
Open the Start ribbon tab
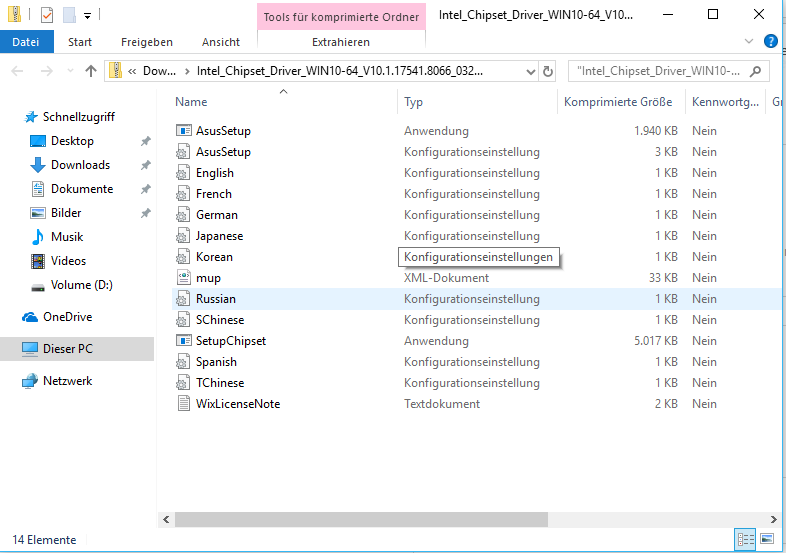click(80, 42)
